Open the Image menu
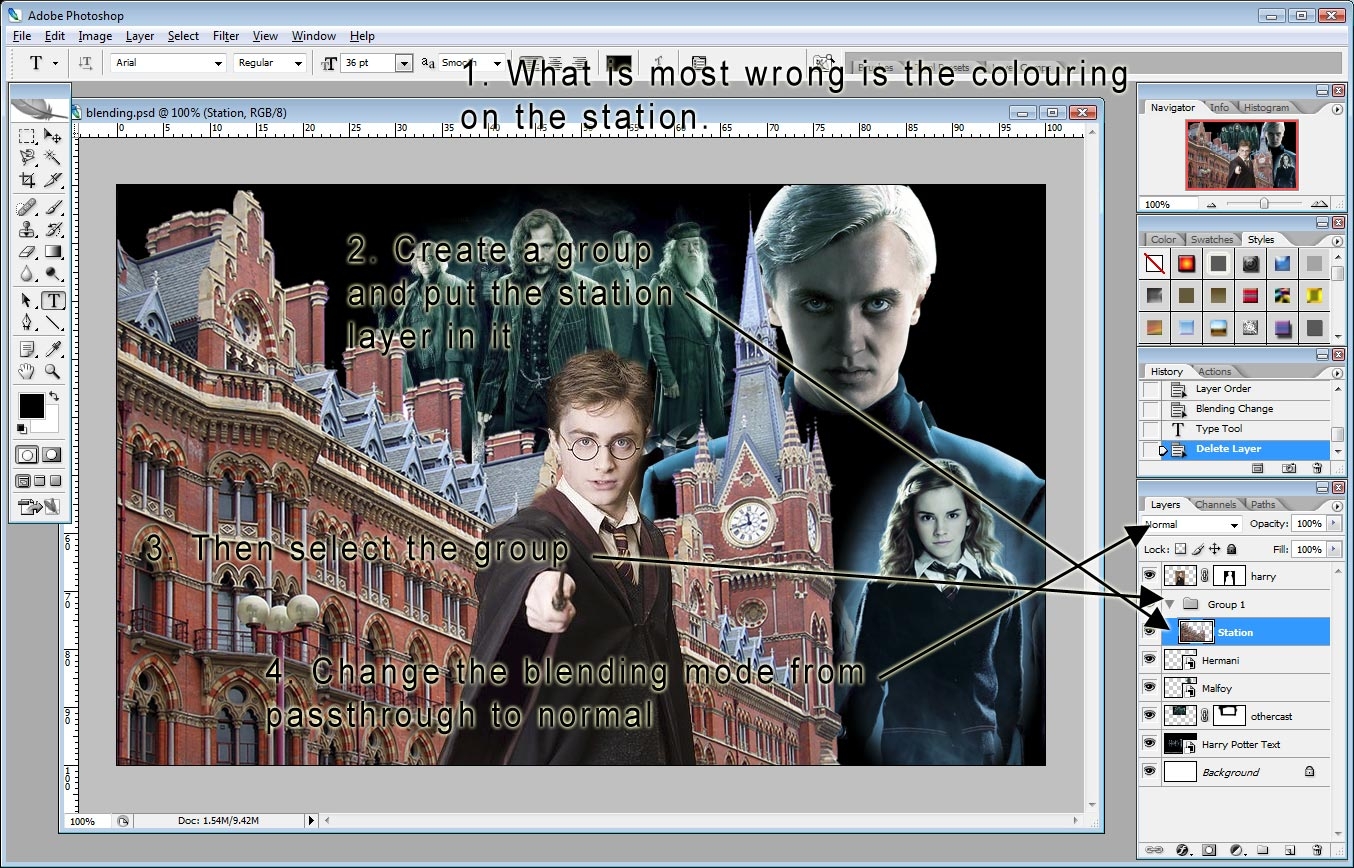 click(x=95, y=36)
